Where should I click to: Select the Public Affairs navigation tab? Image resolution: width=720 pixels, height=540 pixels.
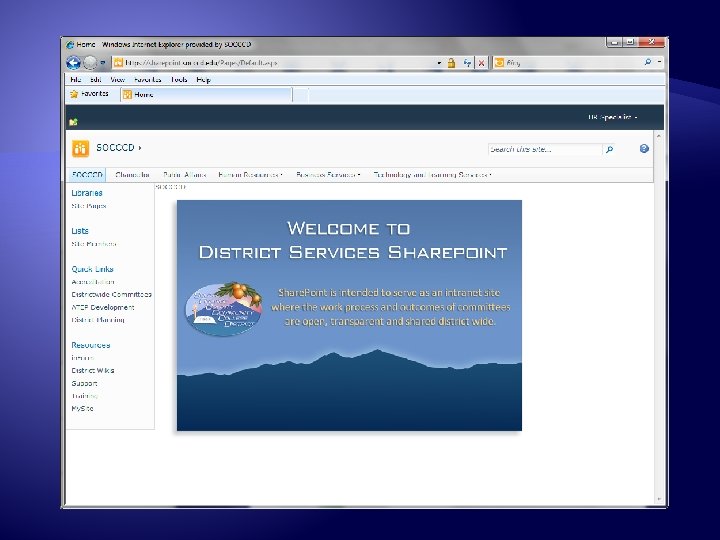(x=185, y=175)
